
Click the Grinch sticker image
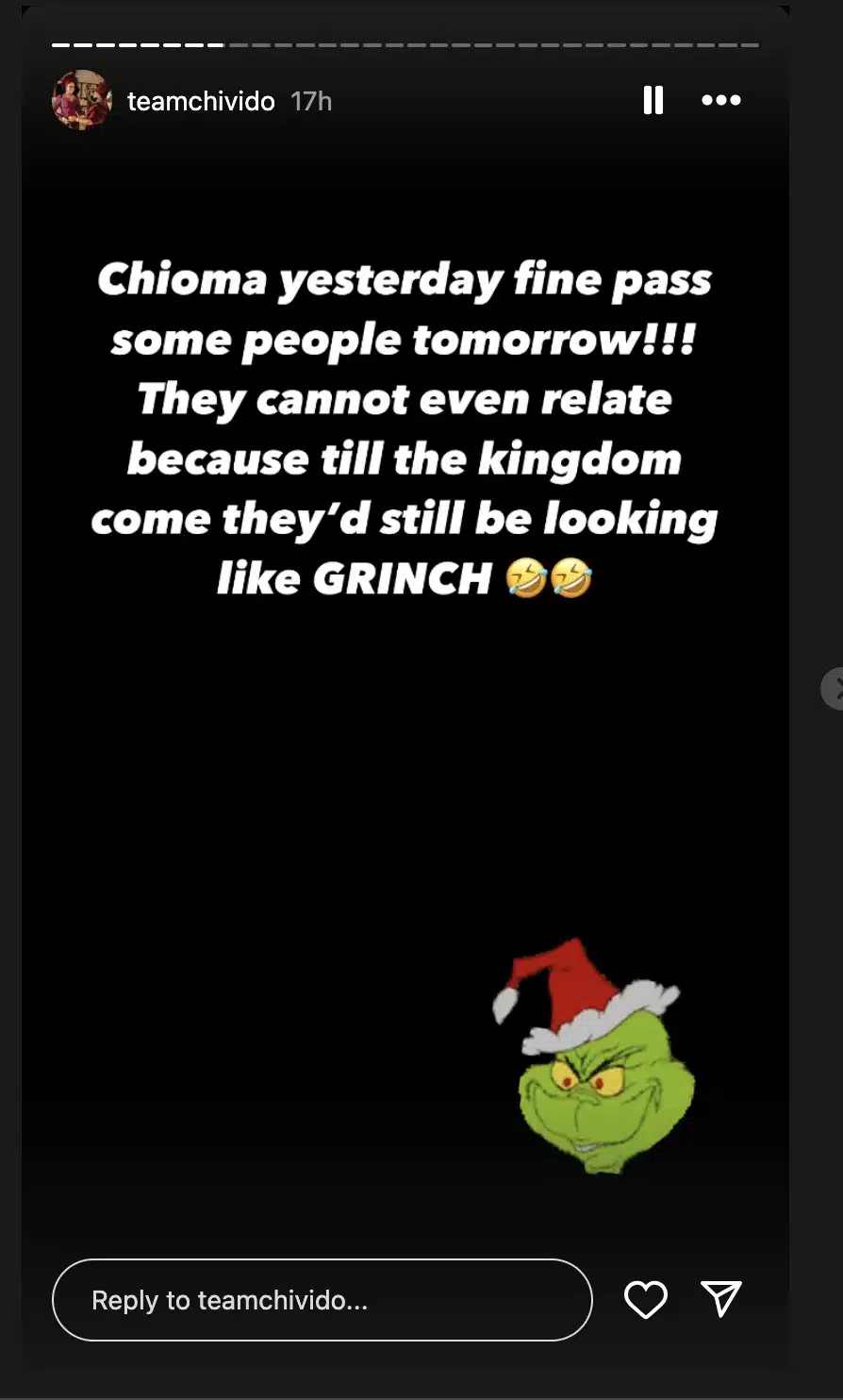point(593,1057)
